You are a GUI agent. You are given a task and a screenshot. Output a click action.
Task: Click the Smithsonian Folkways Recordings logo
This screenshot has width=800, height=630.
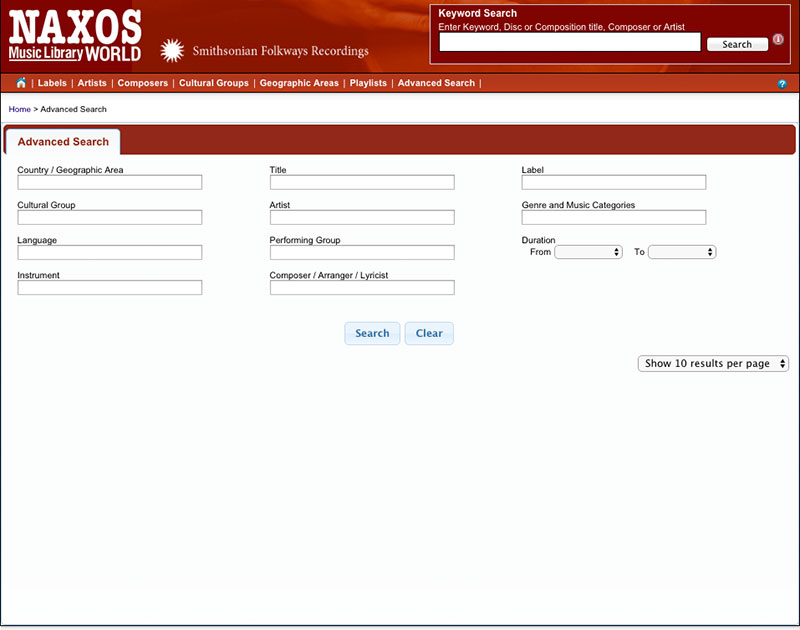click(265, 51)
